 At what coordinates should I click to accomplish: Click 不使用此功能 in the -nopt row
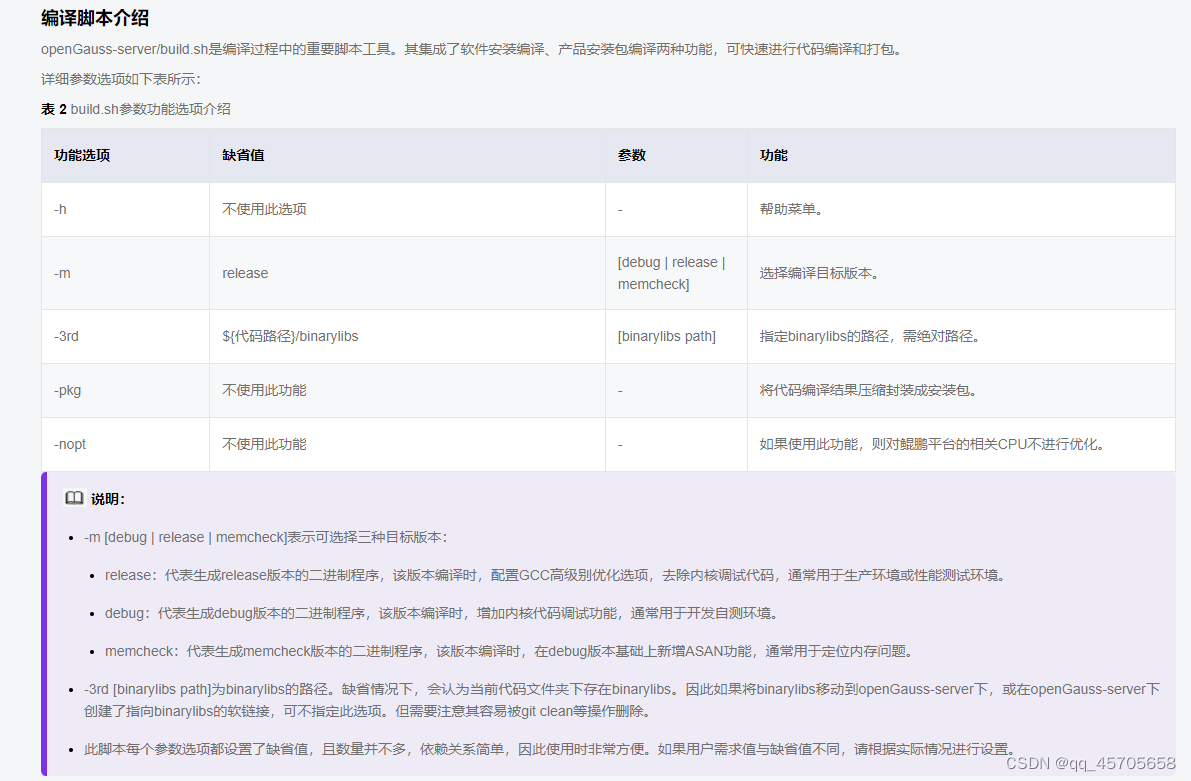pos(407,444)
